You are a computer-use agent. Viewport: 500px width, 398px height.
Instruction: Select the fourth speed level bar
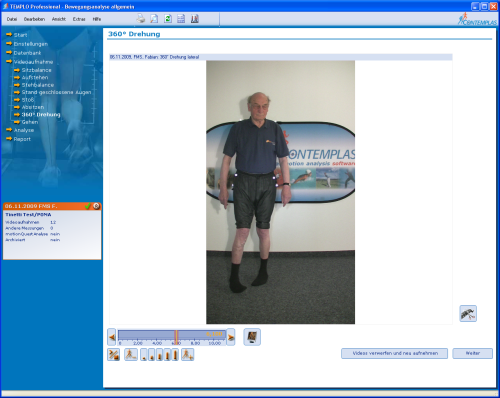[167, 355]
